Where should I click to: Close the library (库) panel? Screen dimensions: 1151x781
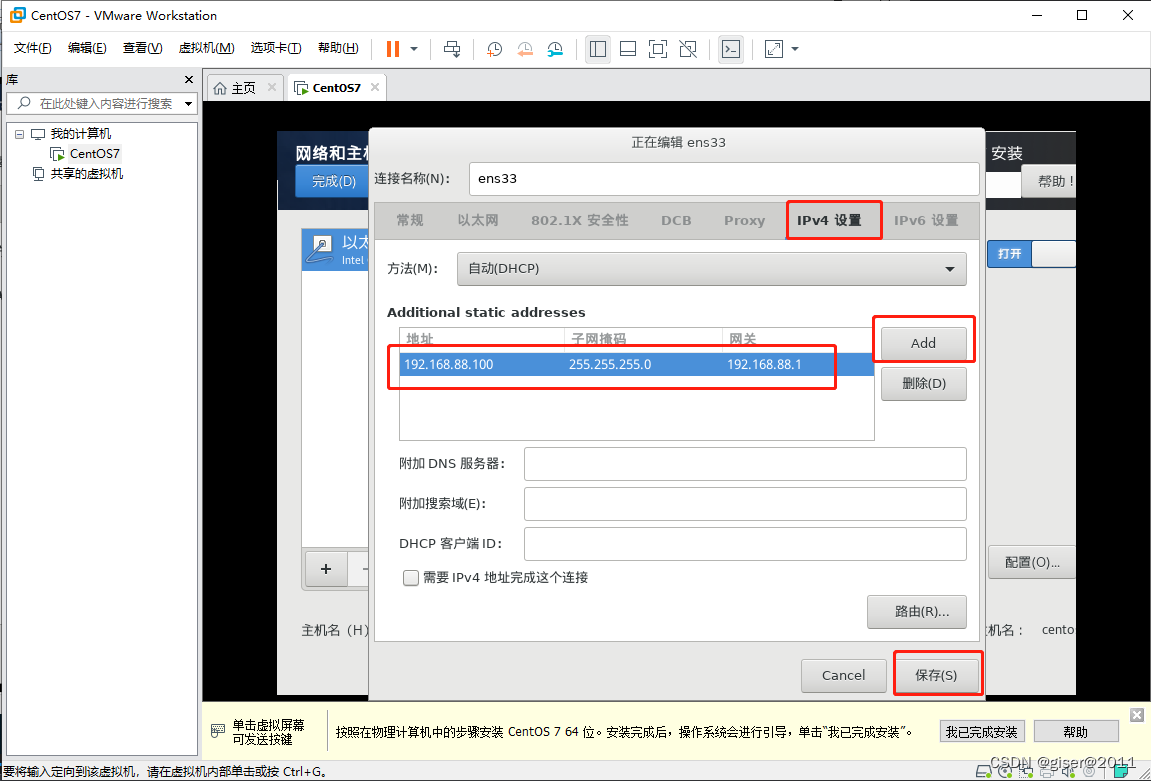(189, 79)
